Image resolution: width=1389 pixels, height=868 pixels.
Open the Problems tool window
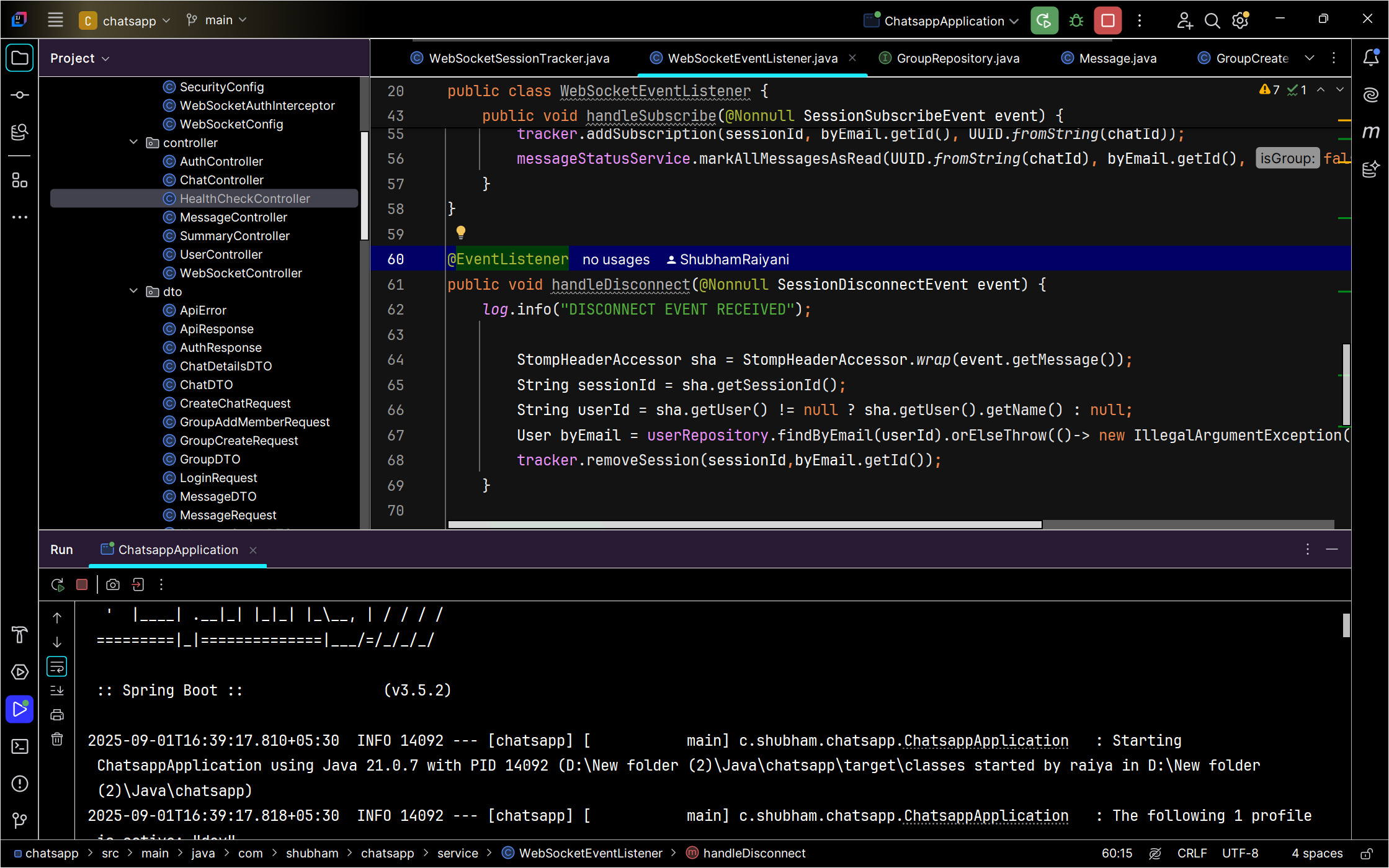20,783
